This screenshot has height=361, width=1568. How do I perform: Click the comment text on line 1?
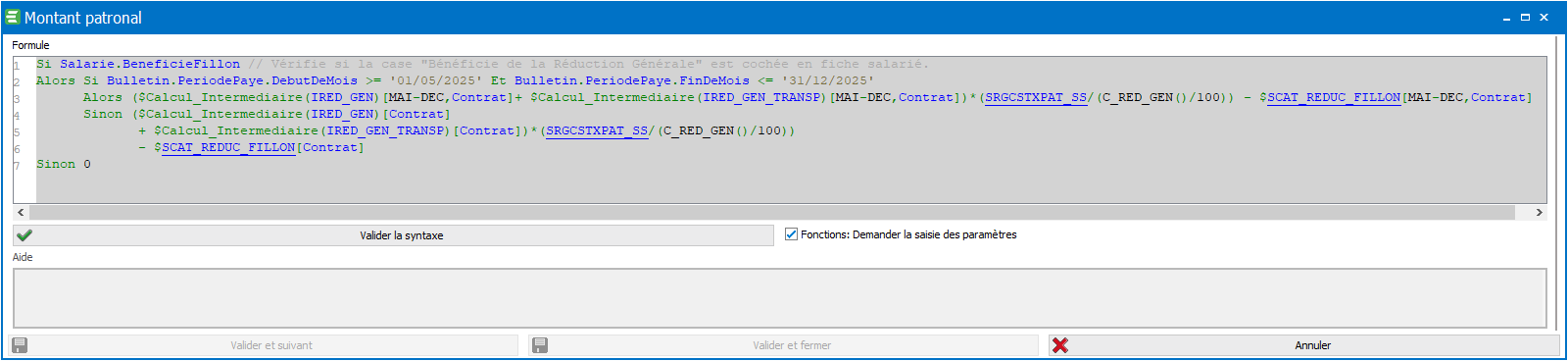[588, 64]
